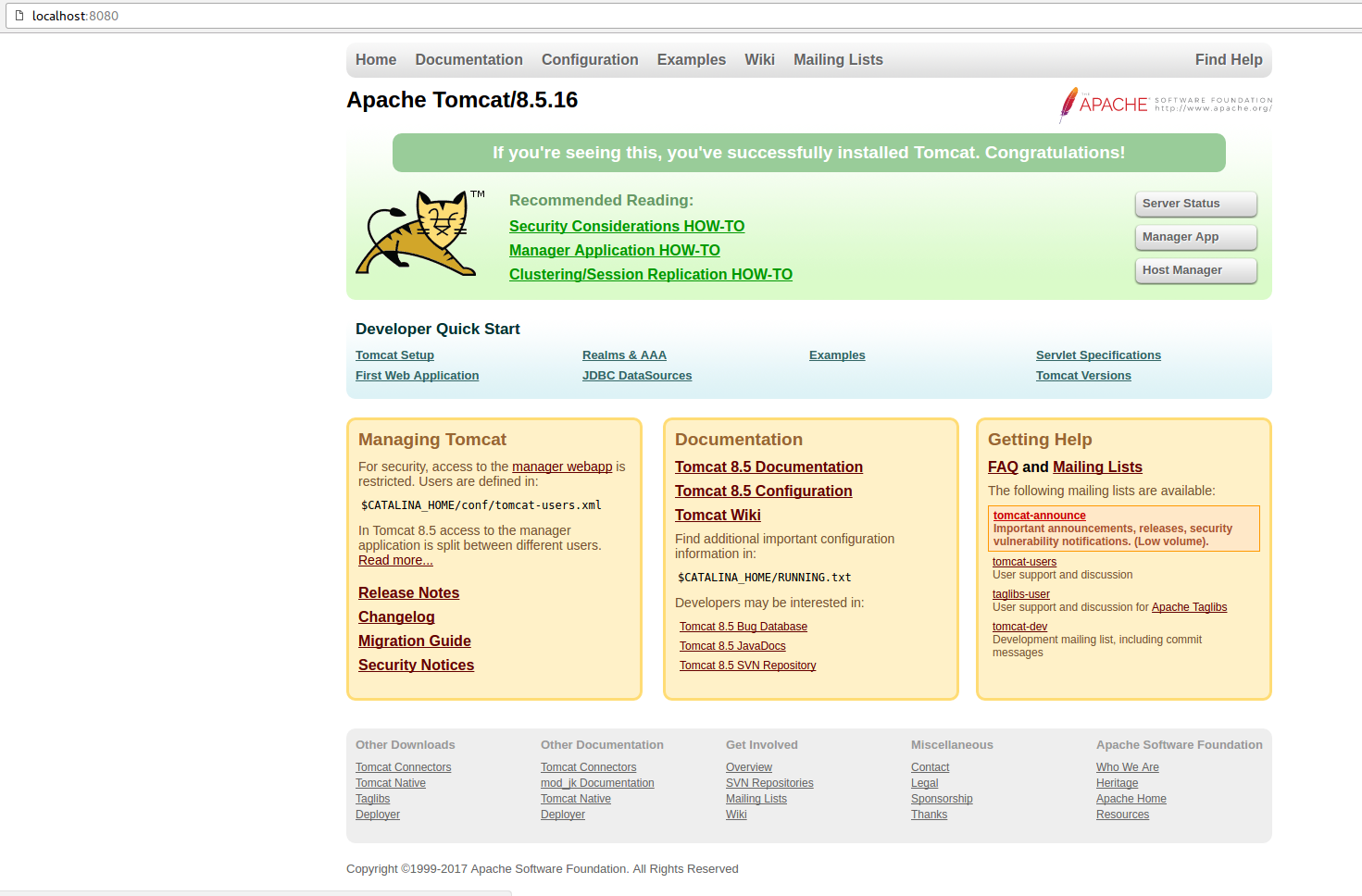
Task: Open Security Considerations HOW-TO link
Action: pos(627,227)
